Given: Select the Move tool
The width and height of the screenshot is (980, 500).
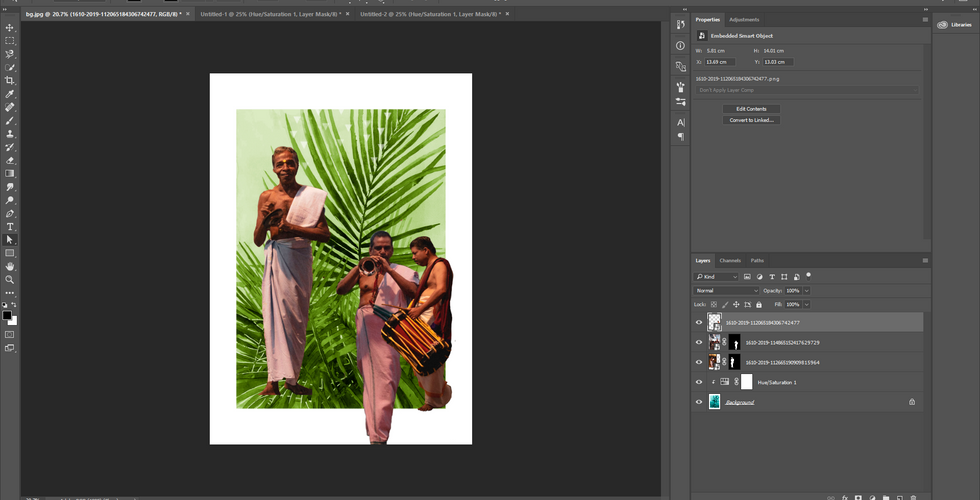Looking at the screenshot, I should tap(10, 27).
